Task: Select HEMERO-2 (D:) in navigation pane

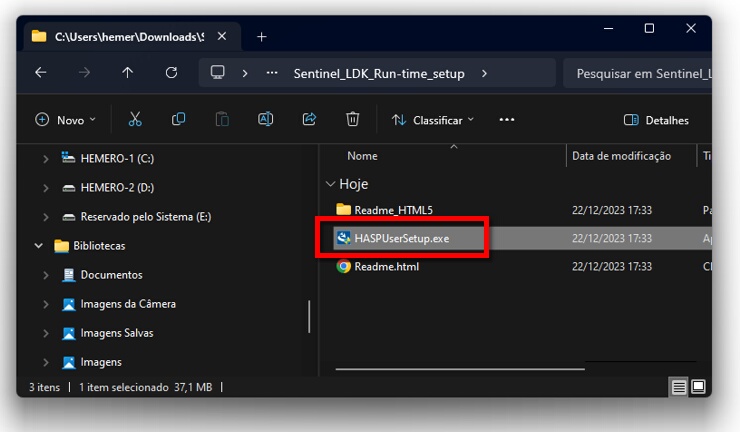Action: 117,188
